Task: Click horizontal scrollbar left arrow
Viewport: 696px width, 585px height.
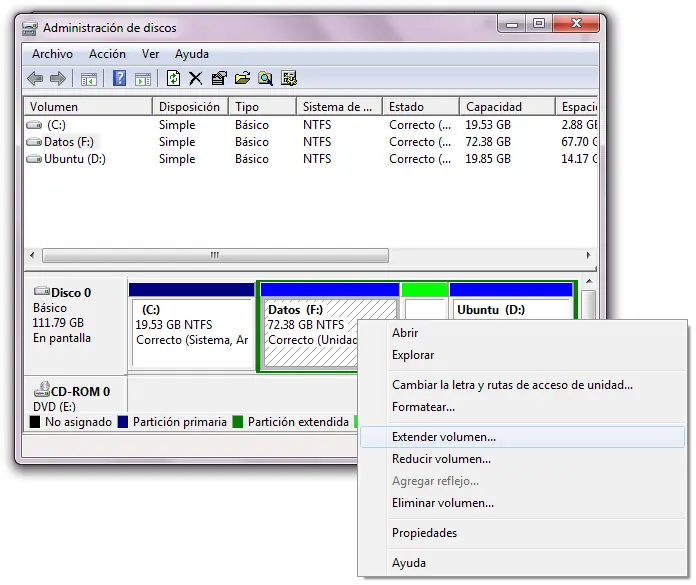Action: tap(32, 255)
